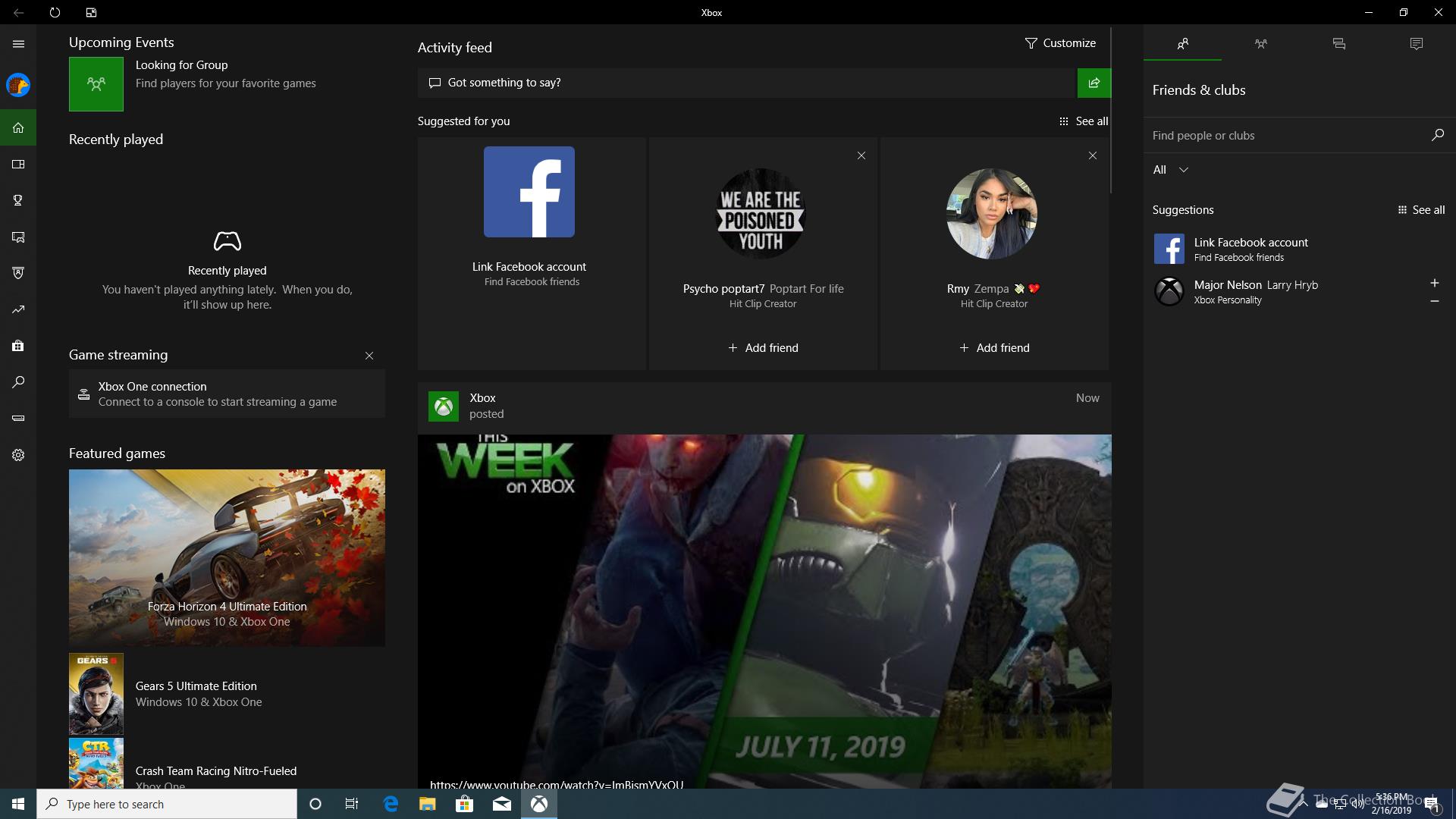Launch Microsoft Edge from taskbar
The width and height of the screenshot is (1456, 819).
[x=391, y=804]
